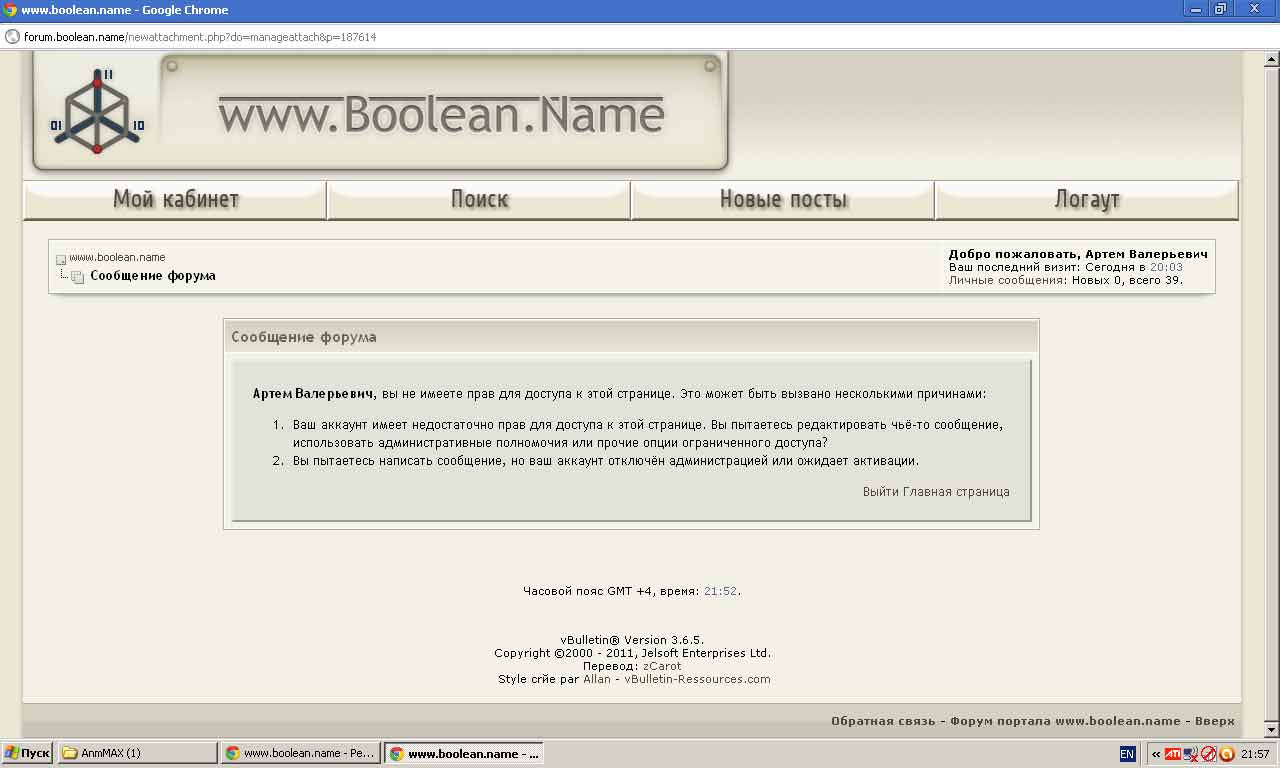
Task: Click the disconnected network tray icon
Action: (1190, 754)
